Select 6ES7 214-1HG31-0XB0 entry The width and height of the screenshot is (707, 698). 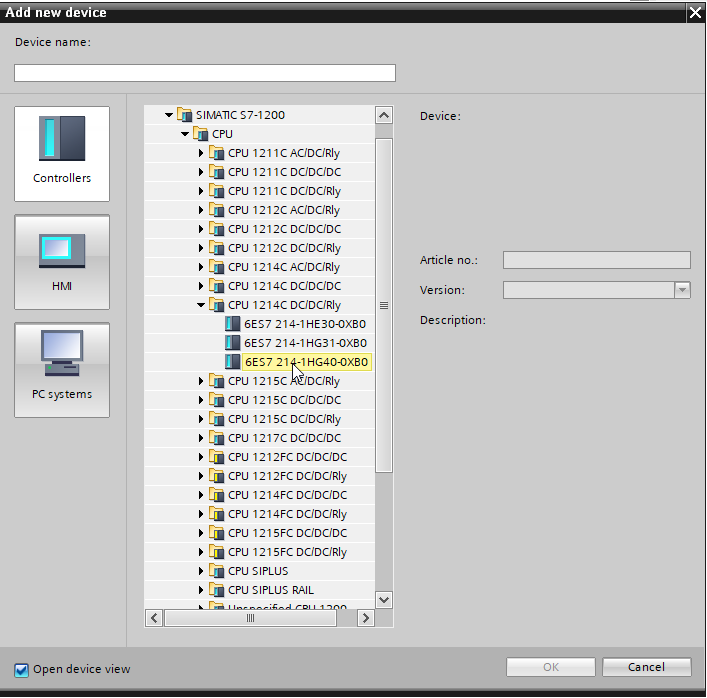(305, 343)
